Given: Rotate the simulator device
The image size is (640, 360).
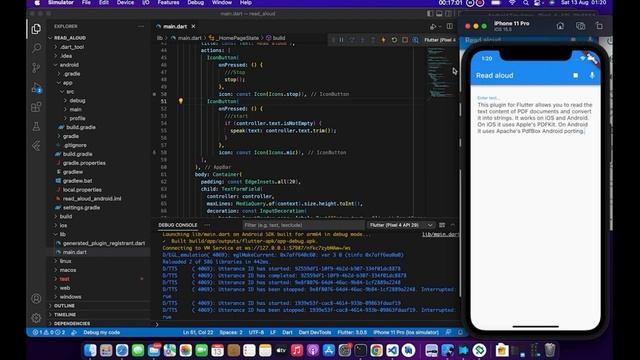Looking at the screenshot, I should [599, 26].
